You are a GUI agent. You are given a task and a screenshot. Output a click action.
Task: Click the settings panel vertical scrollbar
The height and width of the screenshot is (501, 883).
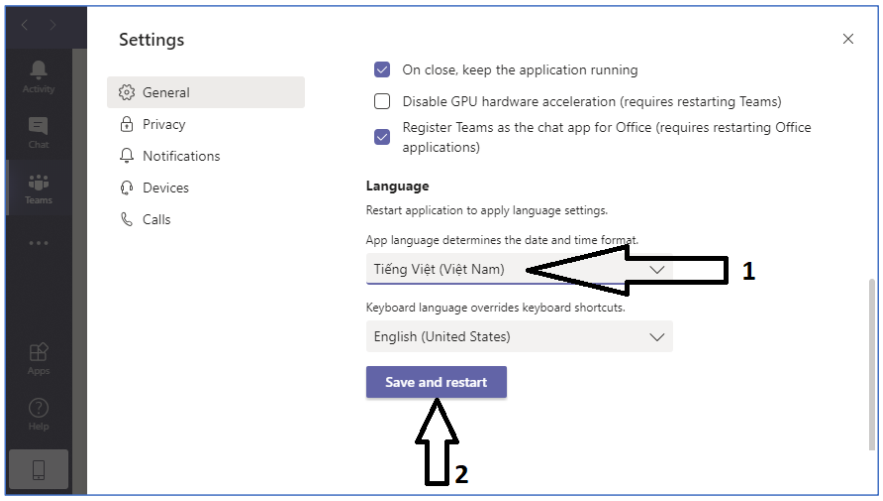pos(869,350)
